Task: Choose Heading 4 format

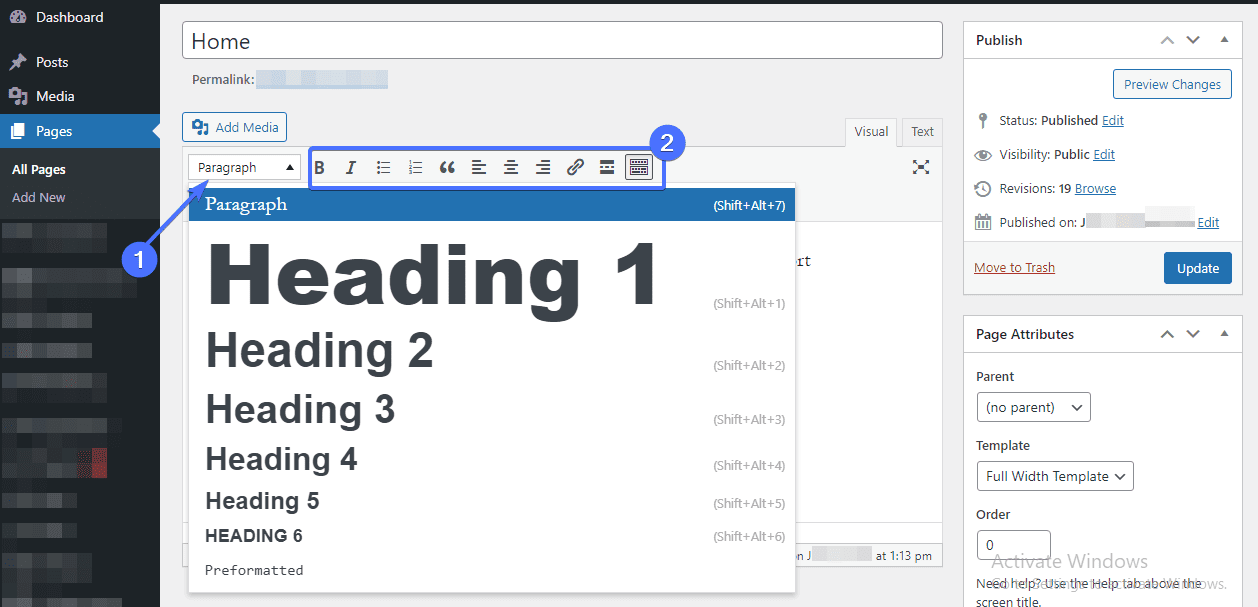Action: point(492,459)
